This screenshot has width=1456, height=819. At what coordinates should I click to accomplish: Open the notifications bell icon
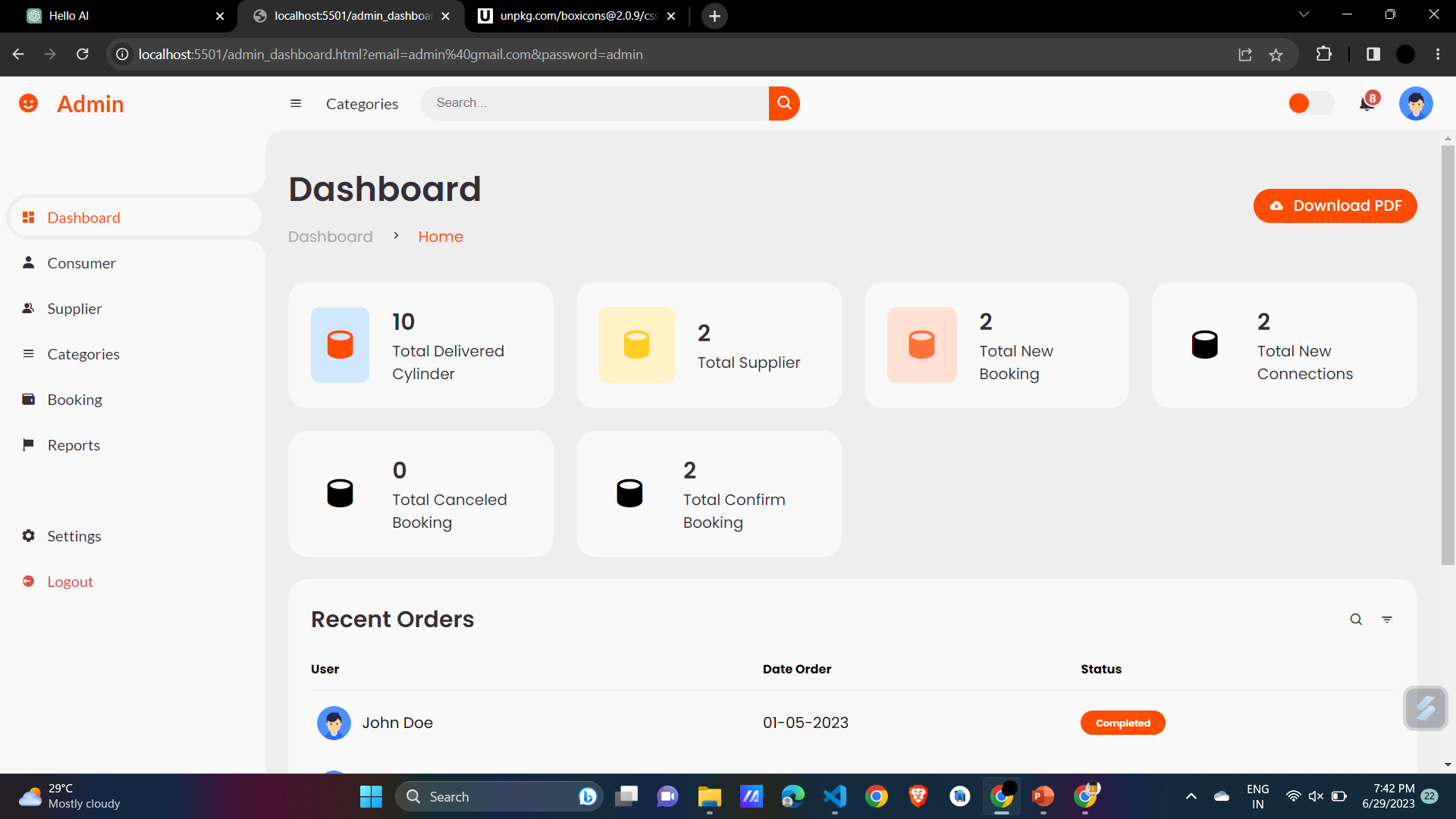click(x=1367, y=104)
